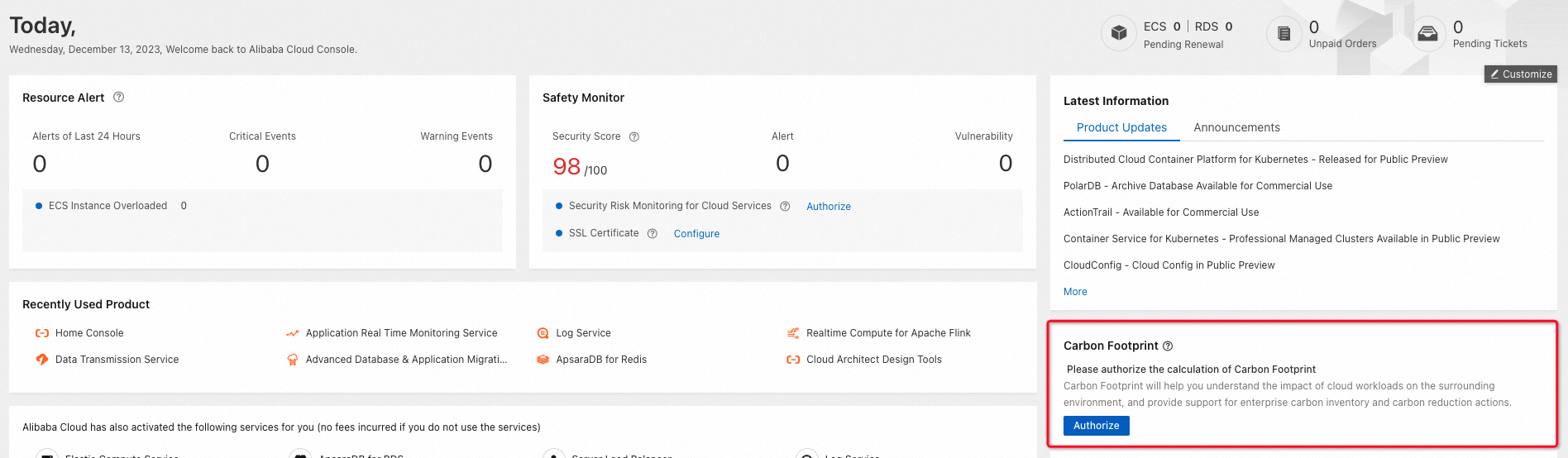Click the Security Score help icon
The image size is (1568, 458).
point(634,137)
